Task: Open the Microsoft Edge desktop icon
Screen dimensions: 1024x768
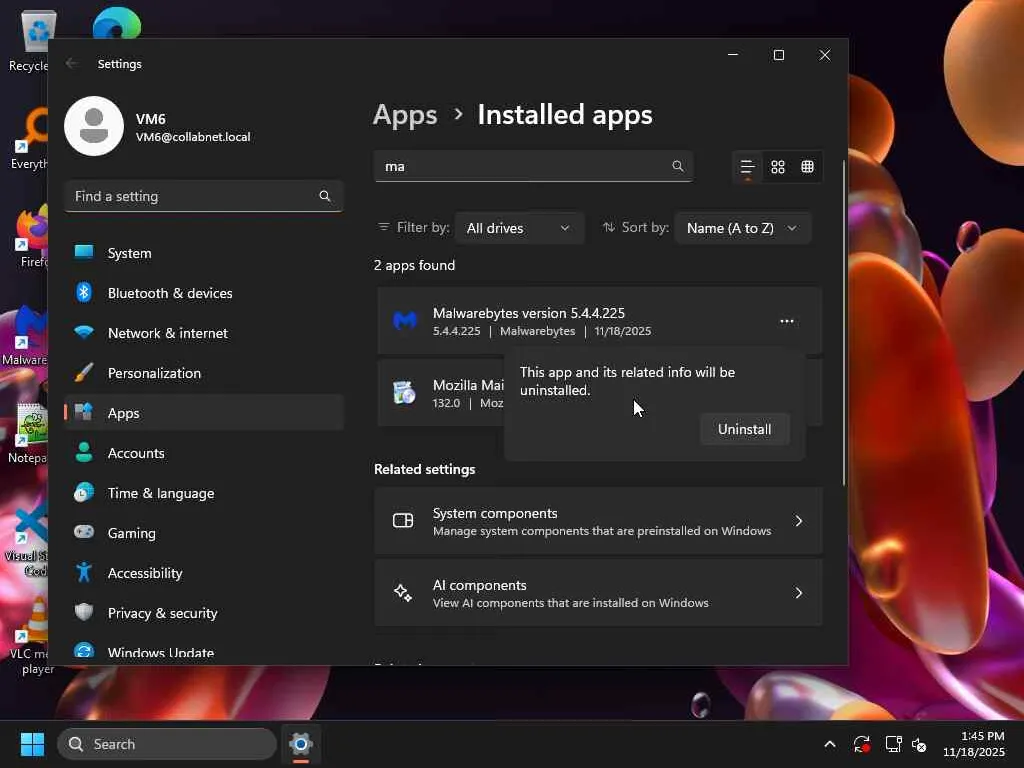Action: coord(116,24)
